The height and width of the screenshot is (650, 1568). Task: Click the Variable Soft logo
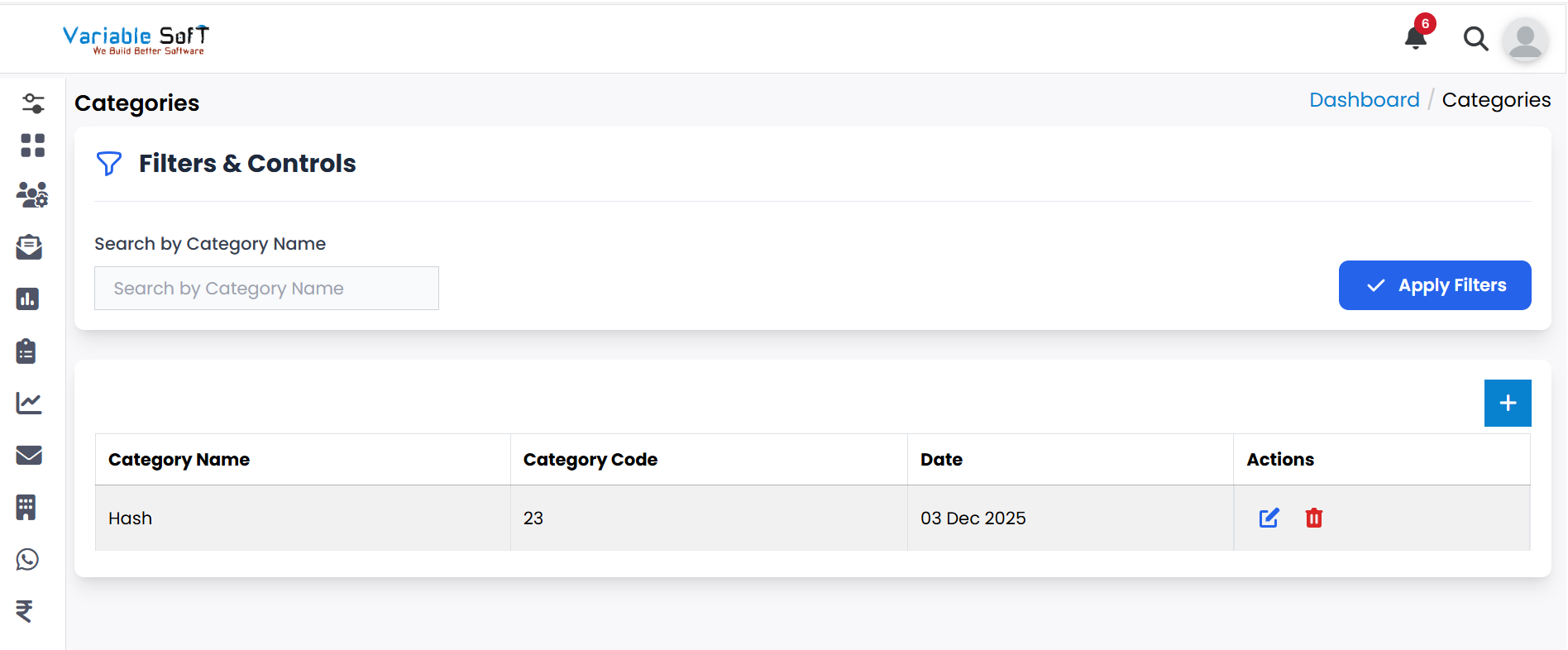136,39
